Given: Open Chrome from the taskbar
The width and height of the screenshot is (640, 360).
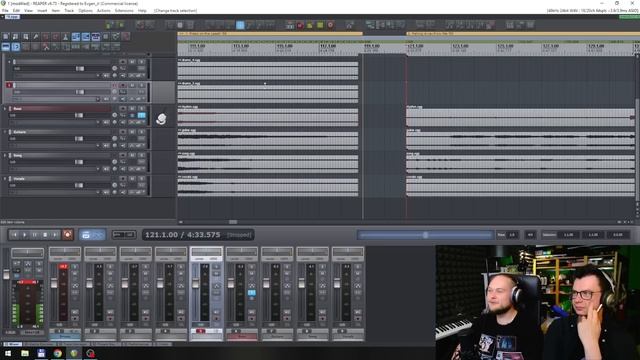Looking at the screenshot, I should coord(58,353).
